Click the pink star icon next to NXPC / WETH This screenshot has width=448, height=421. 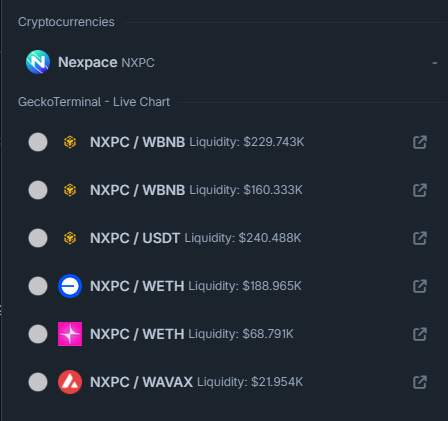pyautogui.click(x=70, y=334)
